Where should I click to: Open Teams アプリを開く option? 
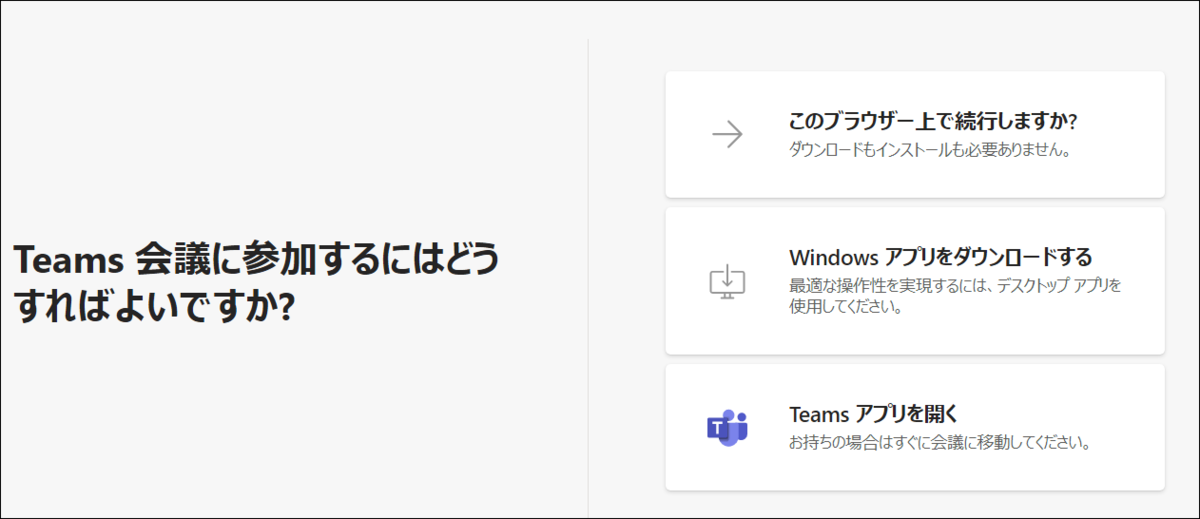pos(915,427)
